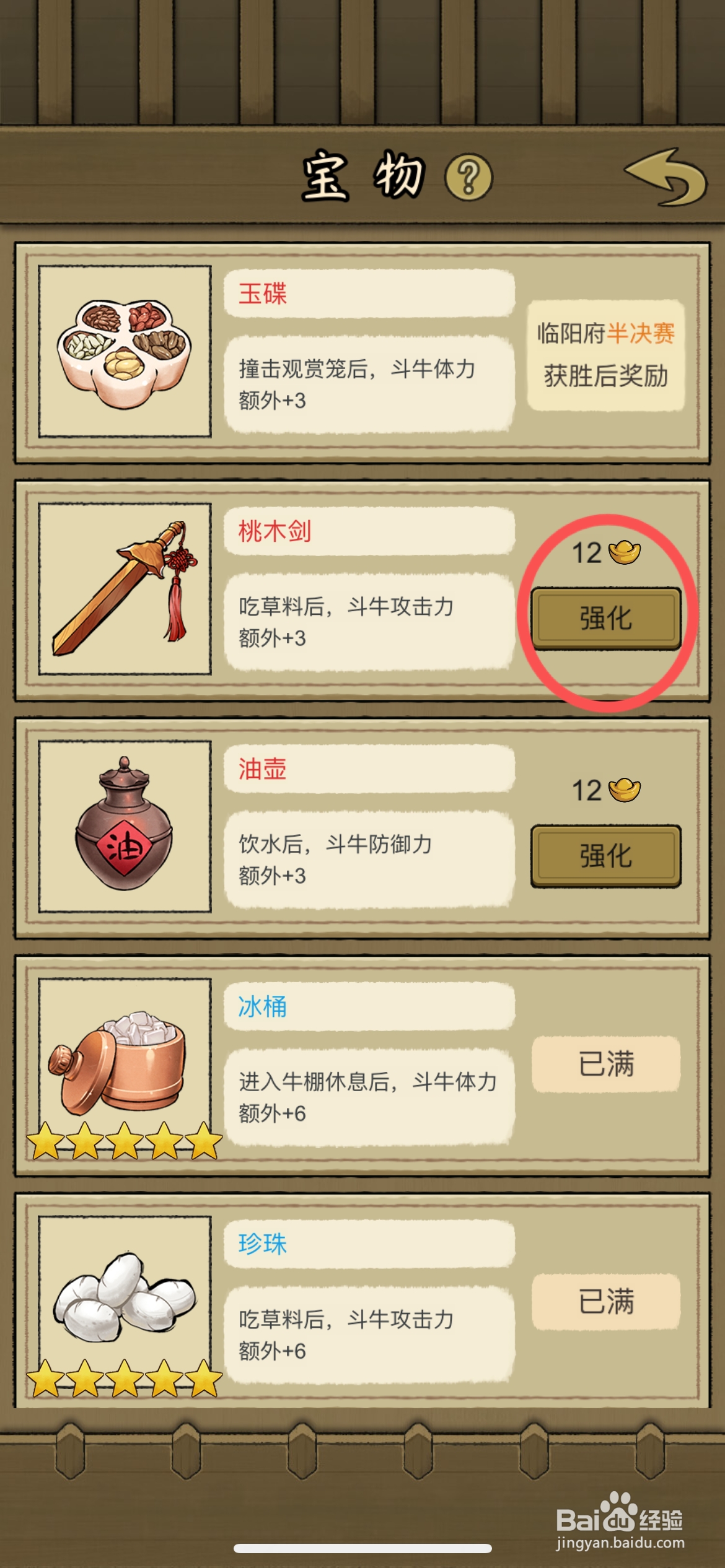Tap the 桃木剑 wooden sword icon
This screenshot has height=1568, width=725.
click(x=125, y=589)
